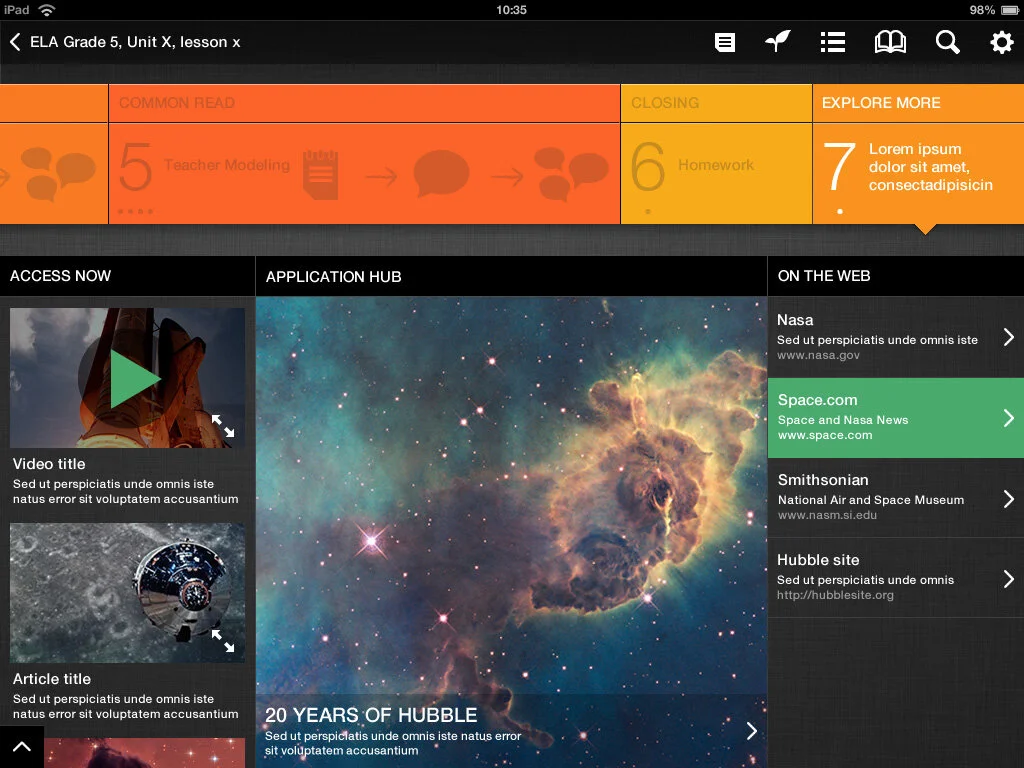Open the partially visible red nebula thumbnail

tap(144, 753)
